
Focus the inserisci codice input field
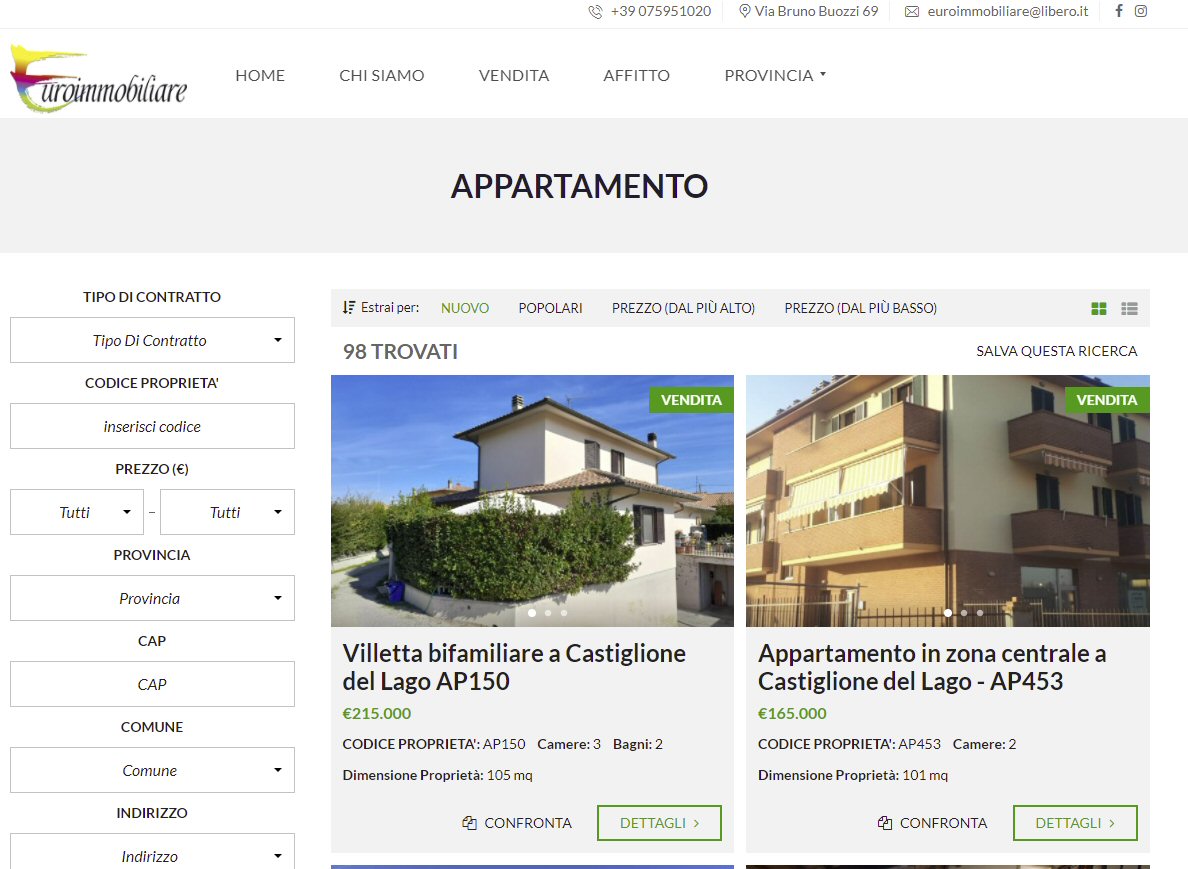tap(152, 427)
